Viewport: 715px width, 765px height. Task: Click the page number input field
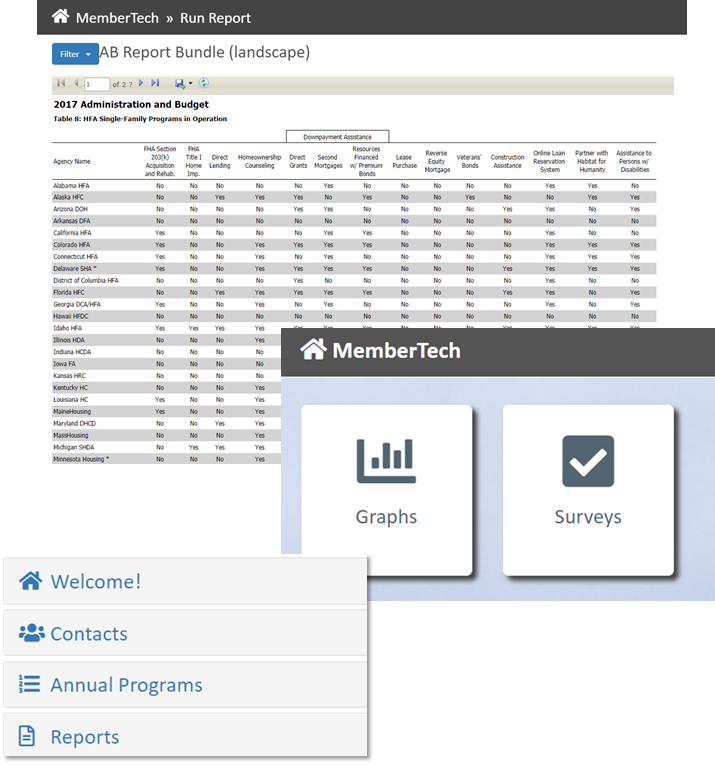(97, 84)
